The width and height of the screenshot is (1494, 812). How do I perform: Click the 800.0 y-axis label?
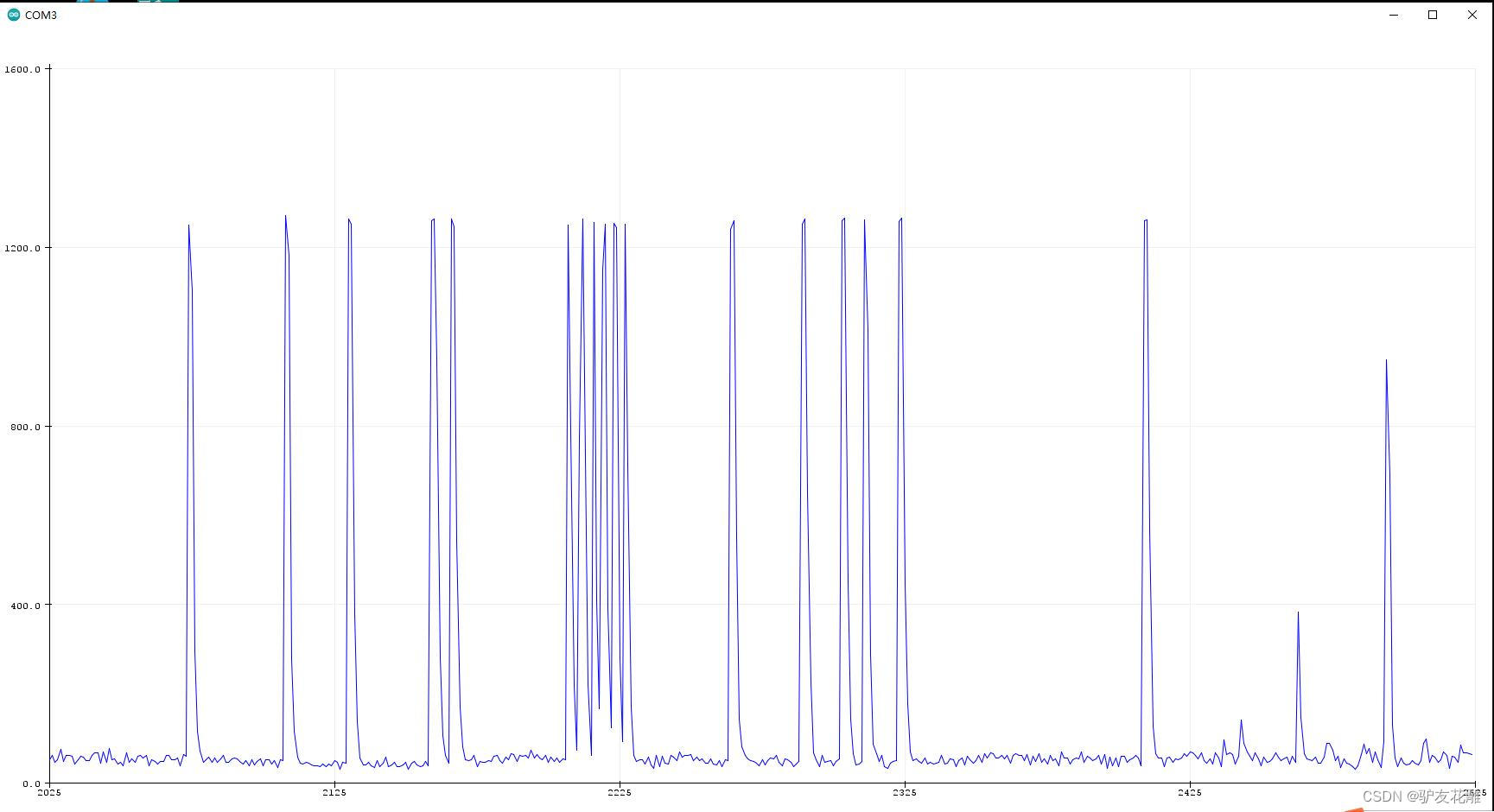coord(25,427)
